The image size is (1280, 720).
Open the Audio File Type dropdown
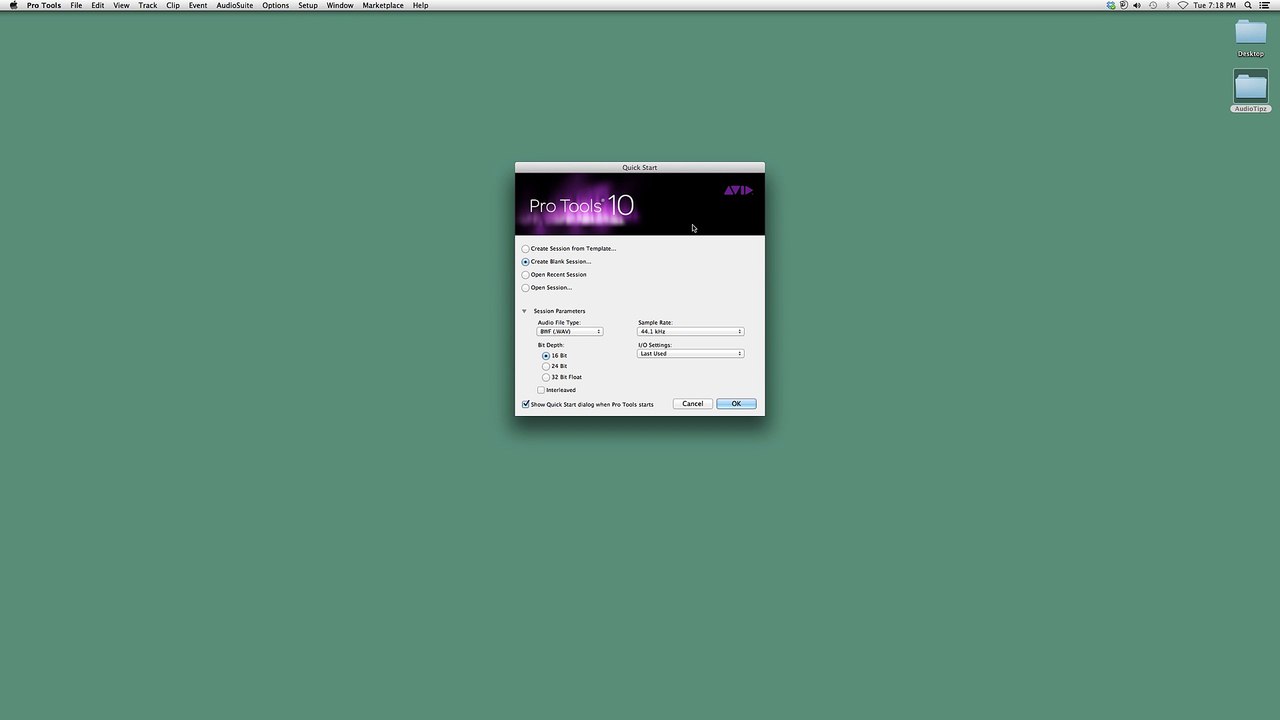(570, 332)
